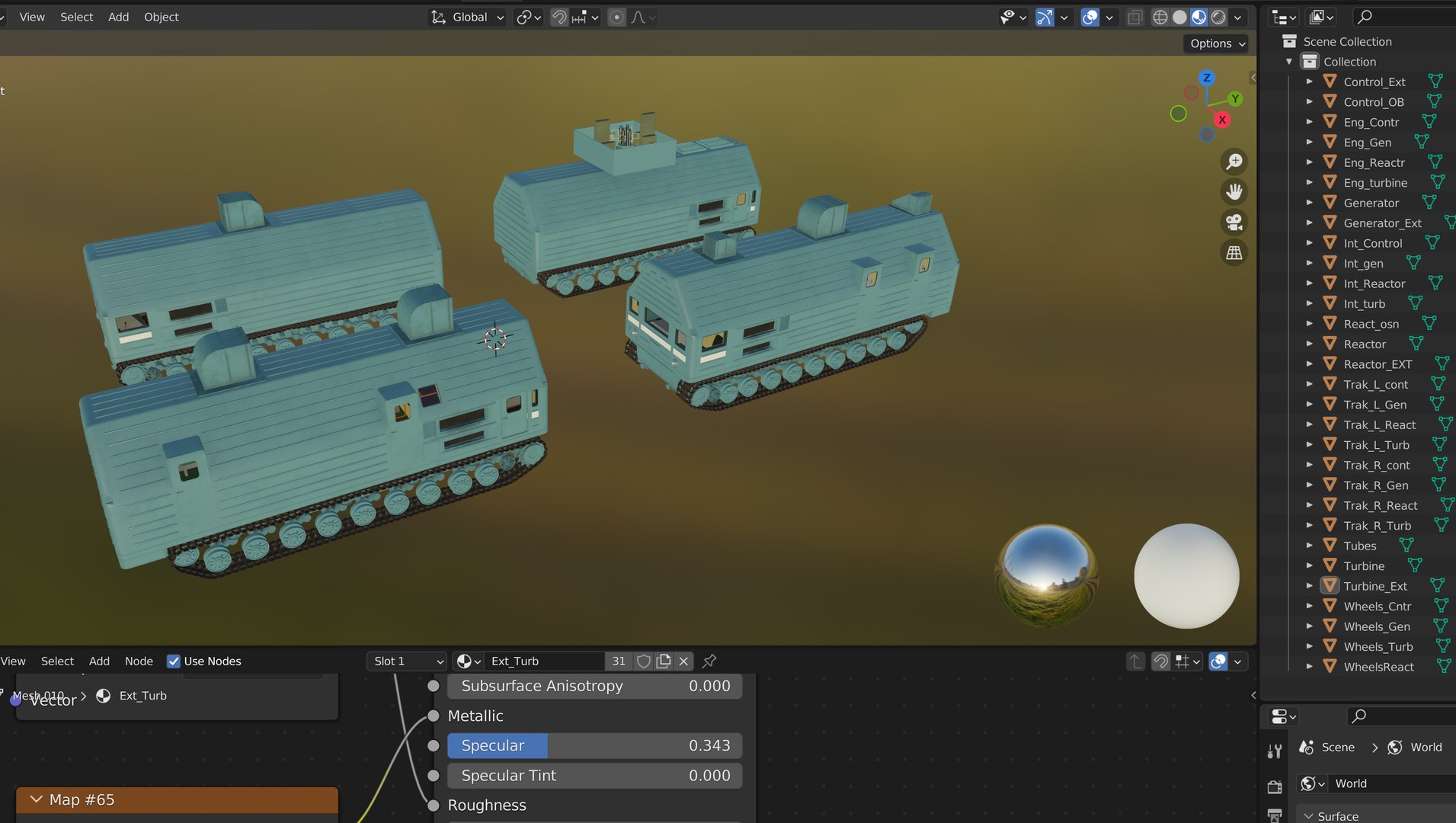This screenshot has height=823, width=1456.
Task: Open the viewport Add menu
Action: click(118, 17)
